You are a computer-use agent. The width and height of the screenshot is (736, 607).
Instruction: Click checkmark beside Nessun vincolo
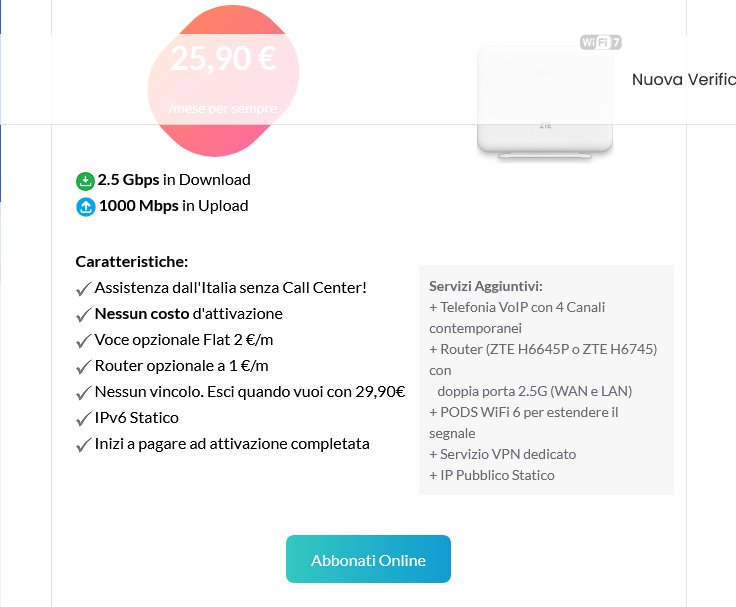click(x=84, y=393)
